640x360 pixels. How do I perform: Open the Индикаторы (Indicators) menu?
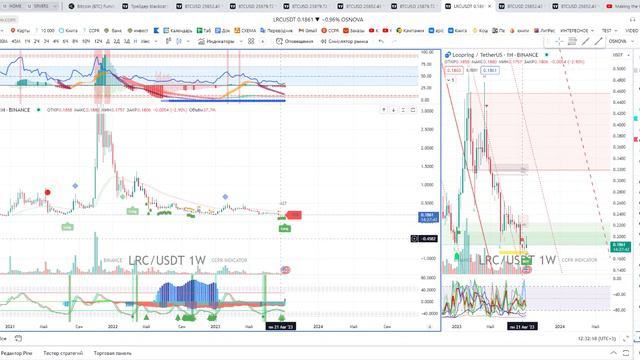point(216,41)
